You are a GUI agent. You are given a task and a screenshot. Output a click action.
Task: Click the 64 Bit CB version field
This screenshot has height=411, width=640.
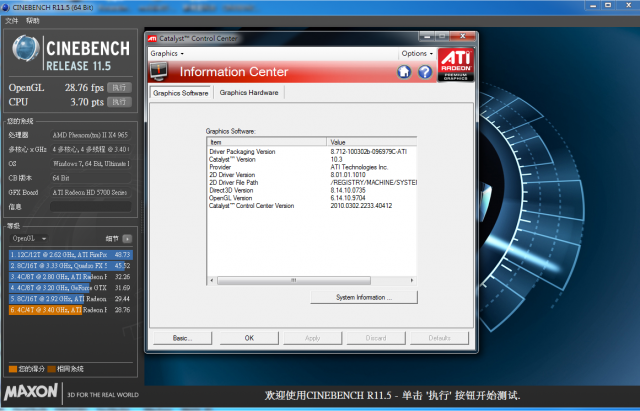tap(91, 178)
